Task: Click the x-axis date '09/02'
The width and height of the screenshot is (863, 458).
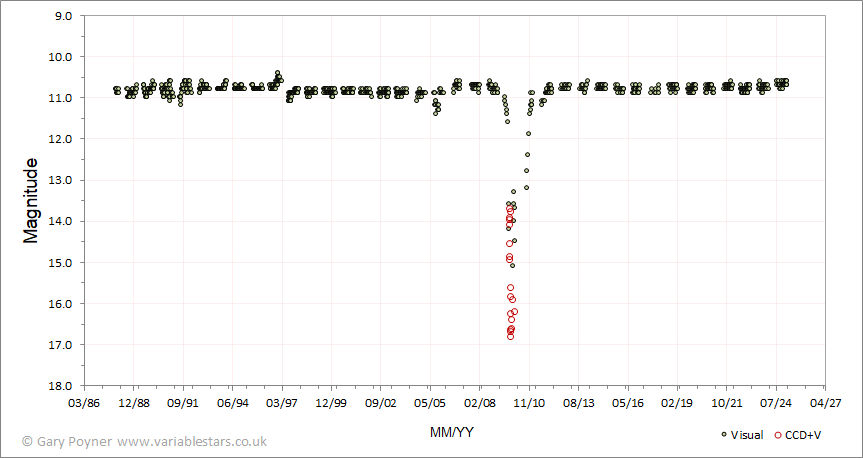Action: (x=380, y=404)
